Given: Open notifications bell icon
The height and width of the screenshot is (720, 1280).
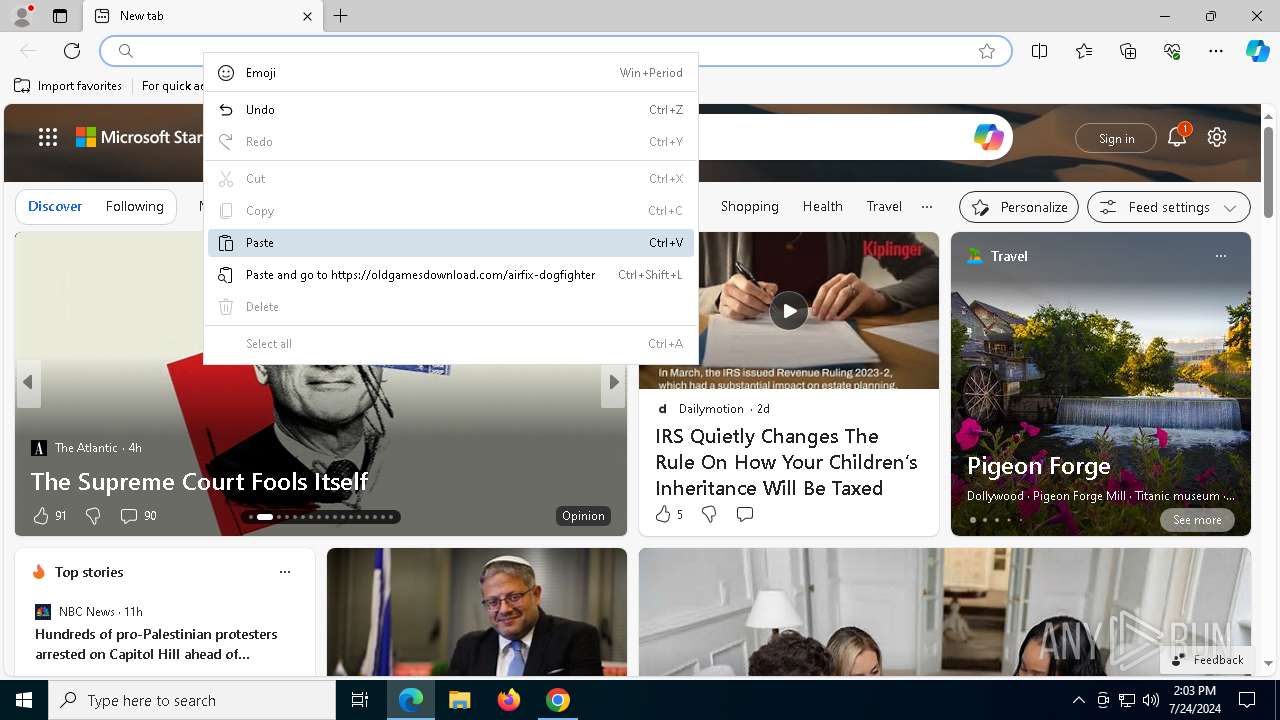Looking at the screenshot, I should point(1177,138).
